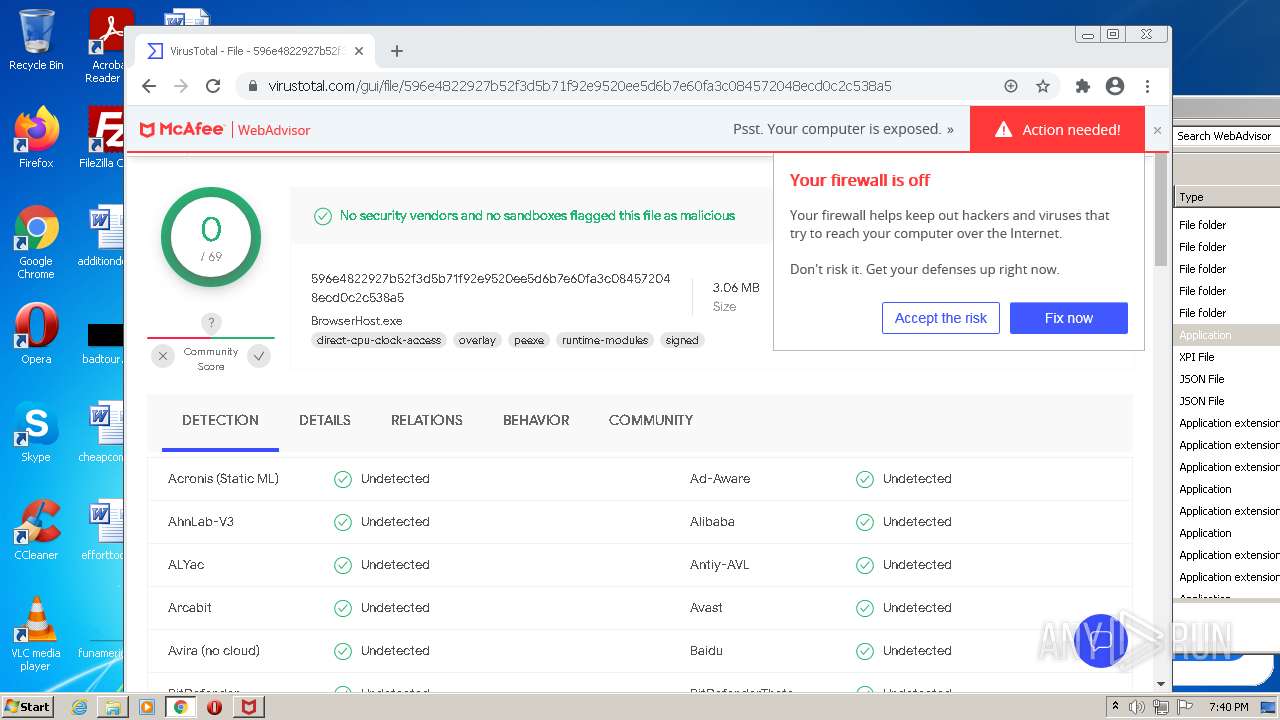Click the Alibaba vendor name

pos(712,522)
